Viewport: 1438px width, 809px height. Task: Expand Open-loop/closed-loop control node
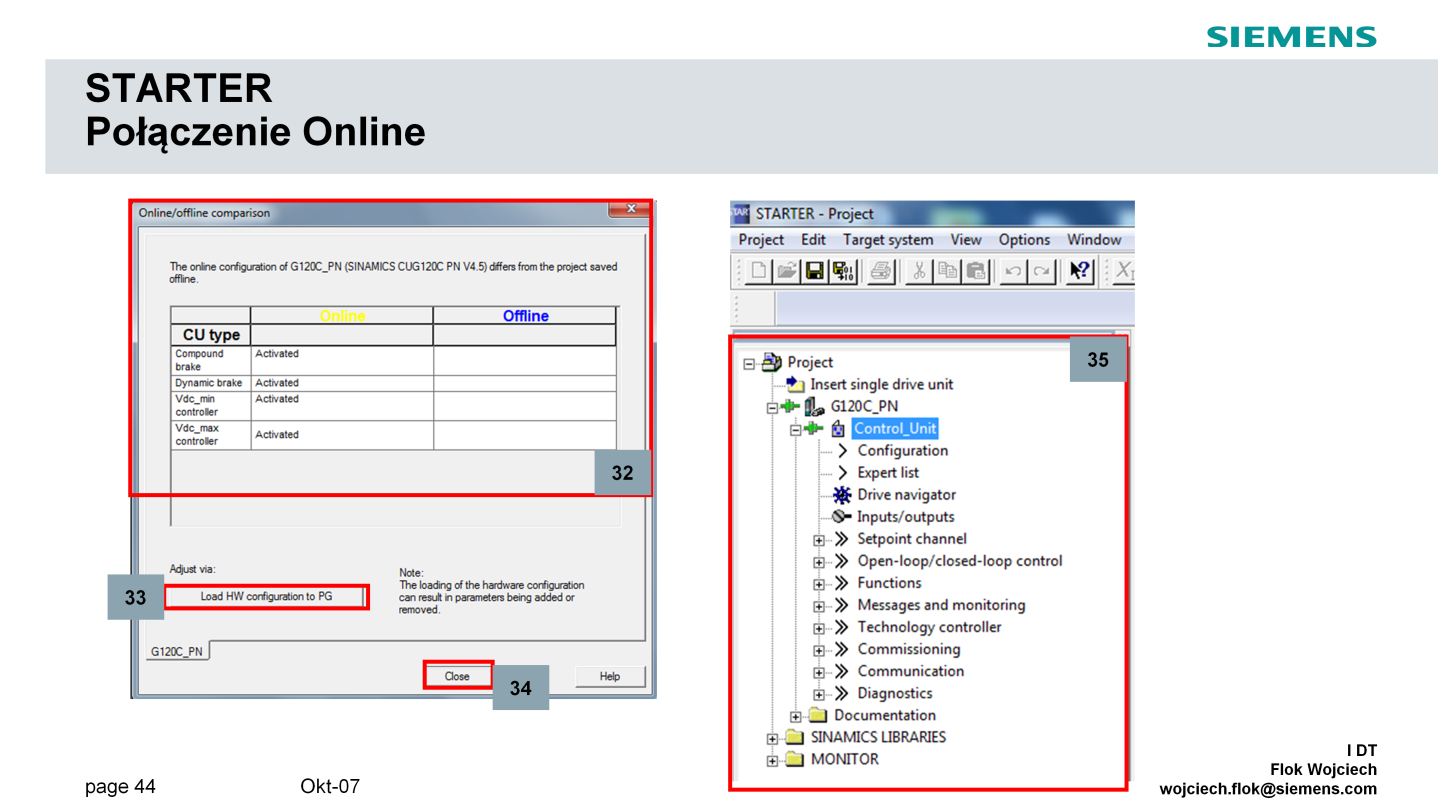[x=819, y=562]
